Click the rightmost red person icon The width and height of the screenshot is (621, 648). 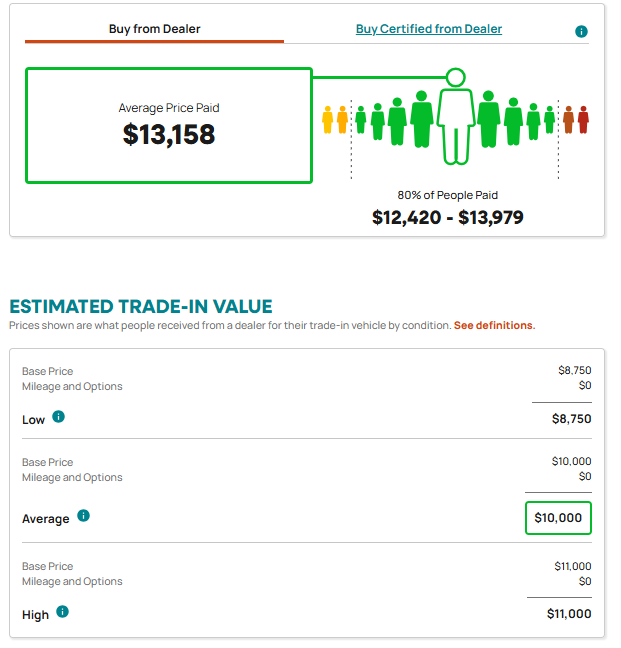tap(583, 120)
